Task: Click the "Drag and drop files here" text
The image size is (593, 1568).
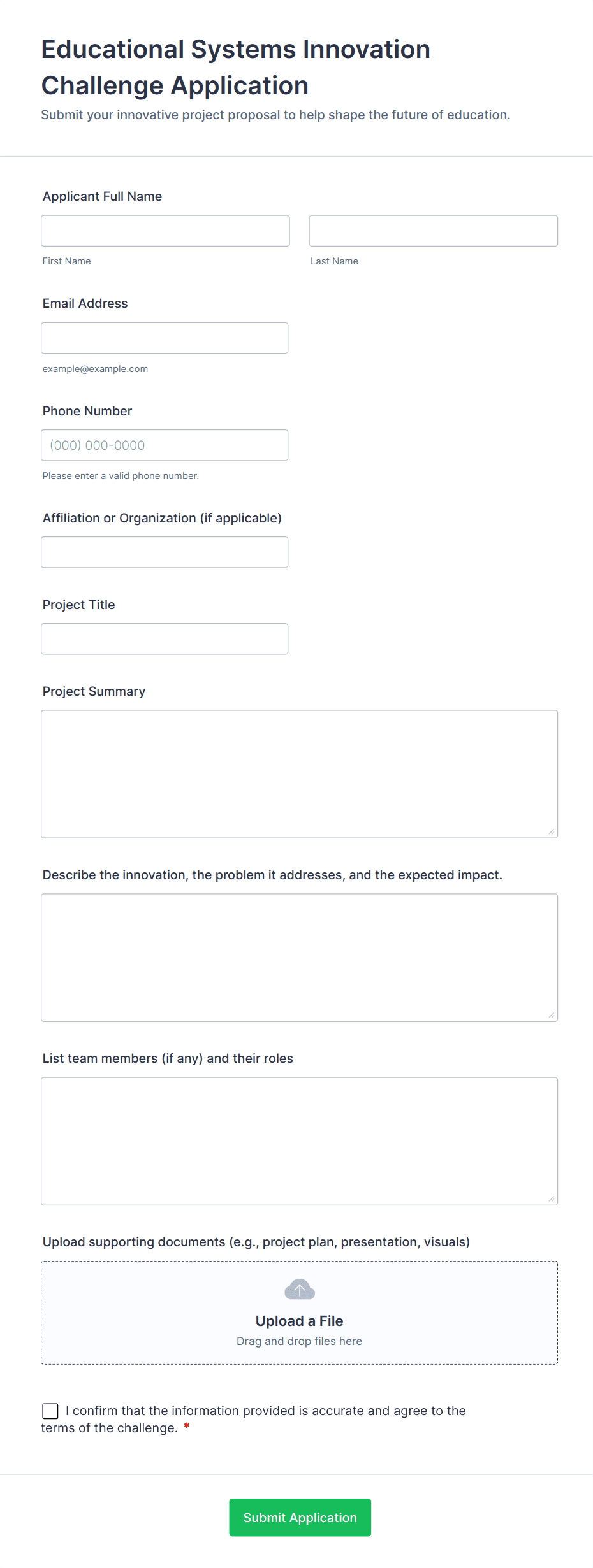Action: [299, 1341]
